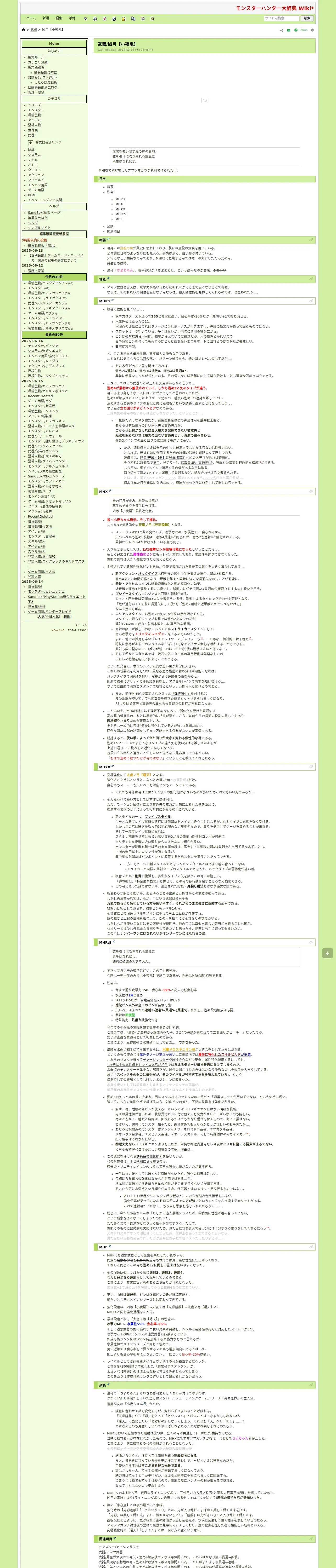Open モンスター category in sidebar
336x1568 pixels.
pos(35,110)
